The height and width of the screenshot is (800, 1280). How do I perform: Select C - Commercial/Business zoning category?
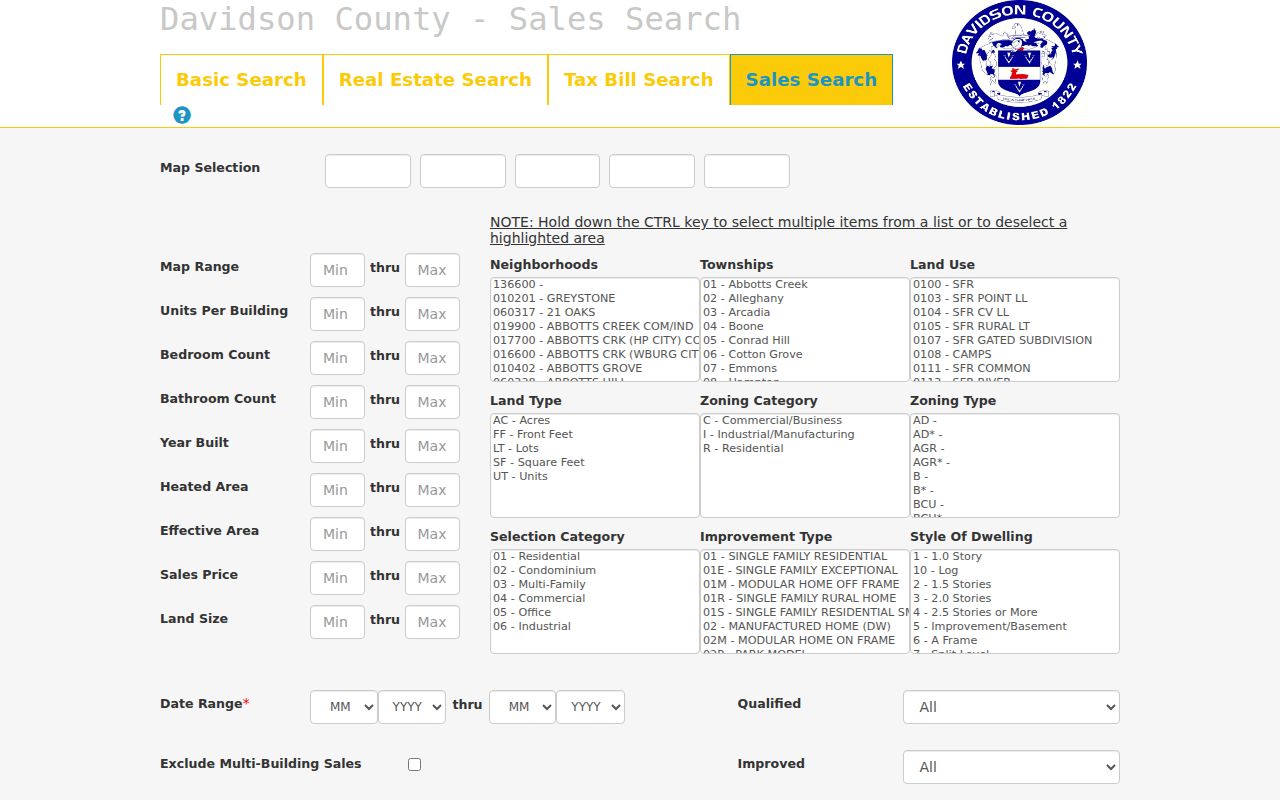(x=804, y=420)
